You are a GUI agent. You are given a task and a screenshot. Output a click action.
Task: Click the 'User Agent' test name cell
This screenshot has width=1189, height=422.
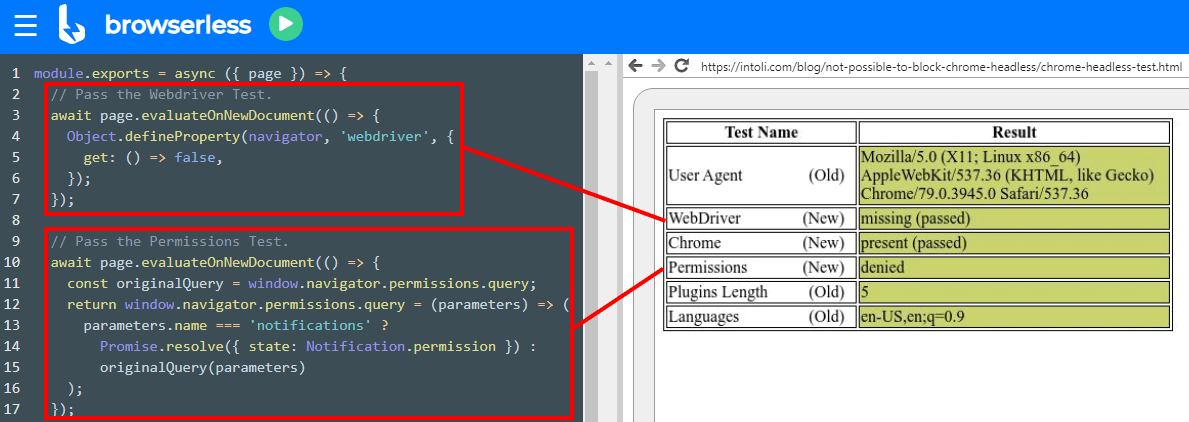click(761, 175)
